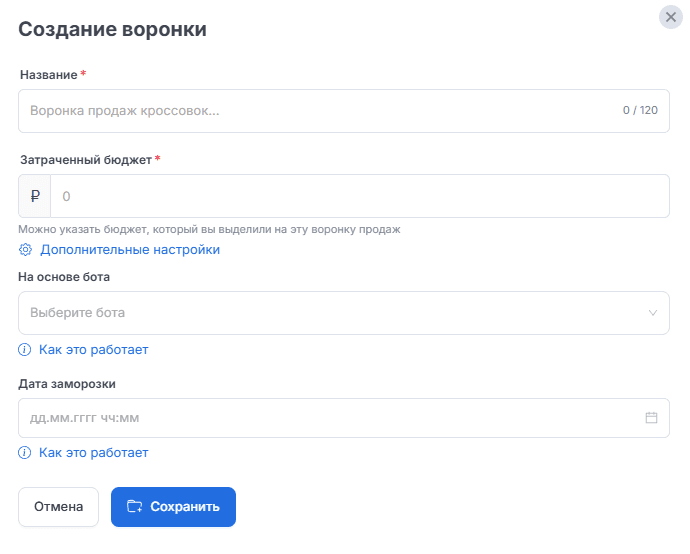Image resolution: width=690 pixels, height=554 pixels.
Task: Click the Сохранить button
Action: point(173,507)
